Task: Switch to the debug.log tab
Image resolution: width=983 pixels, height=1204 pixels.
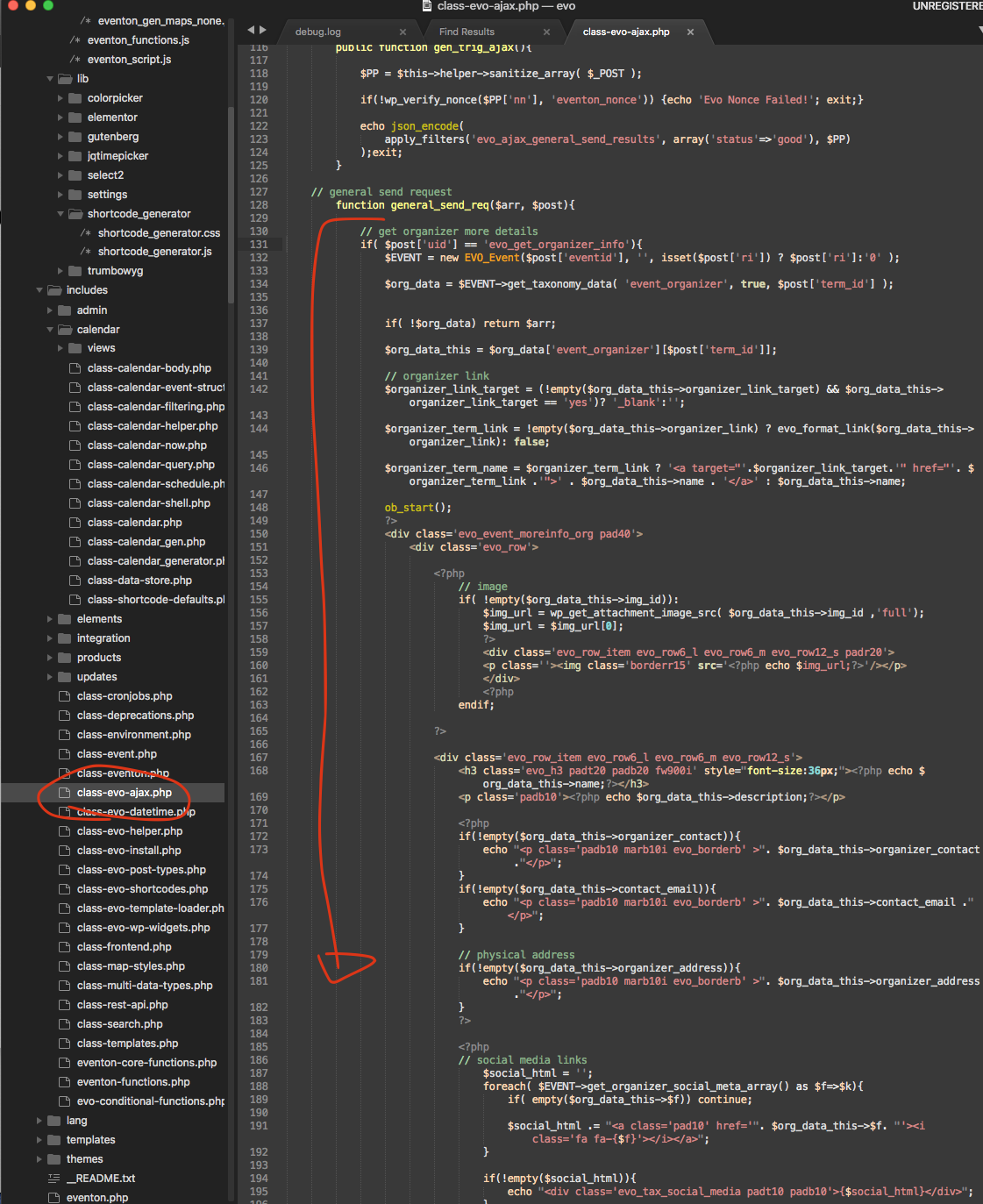Action: coord(318,32)
